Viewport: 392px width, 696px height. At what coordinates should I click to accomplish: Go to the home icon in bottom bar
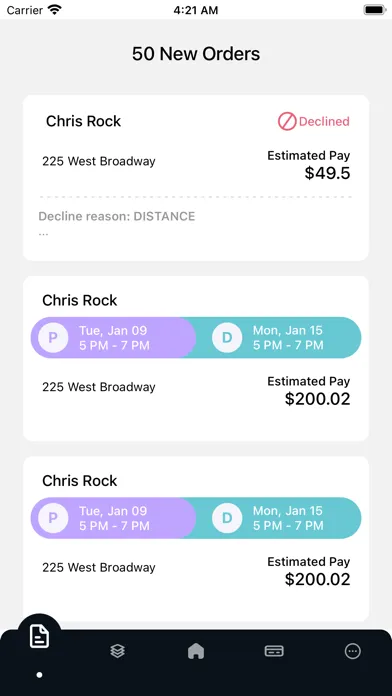[196, 651]
